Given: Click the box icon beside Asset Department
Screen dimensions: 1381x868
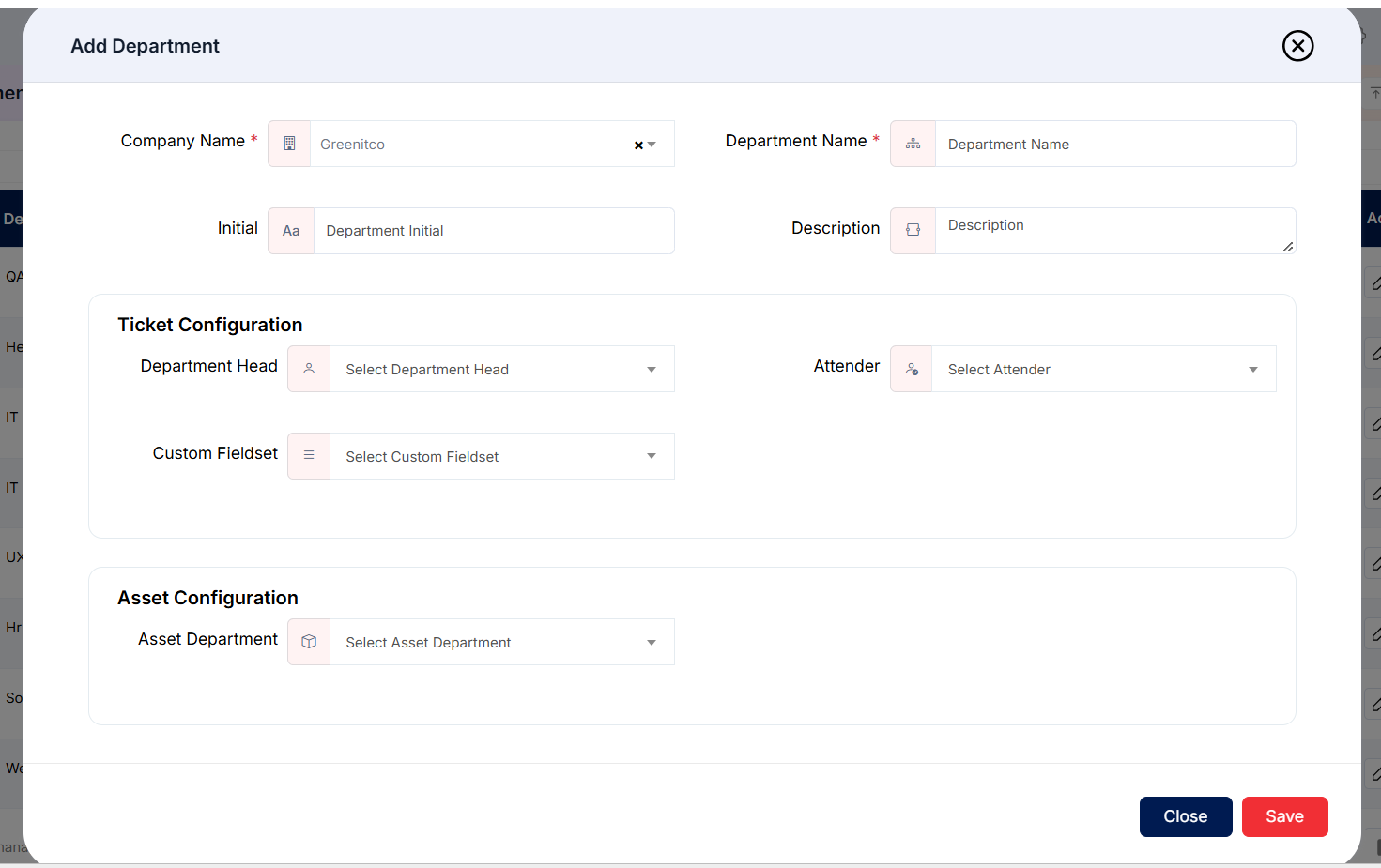Looking at the screenshot, I should (309, 642).
